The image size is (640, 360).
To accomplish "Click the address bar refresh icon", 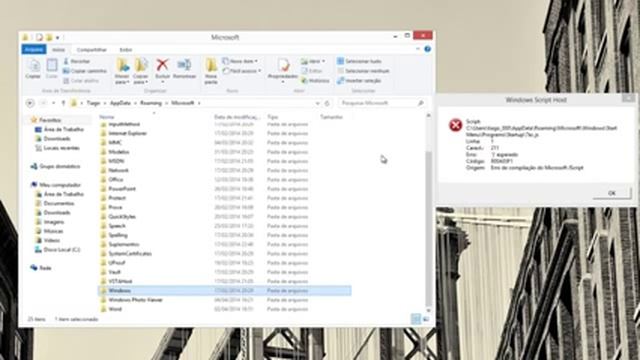I will point(327,103).
